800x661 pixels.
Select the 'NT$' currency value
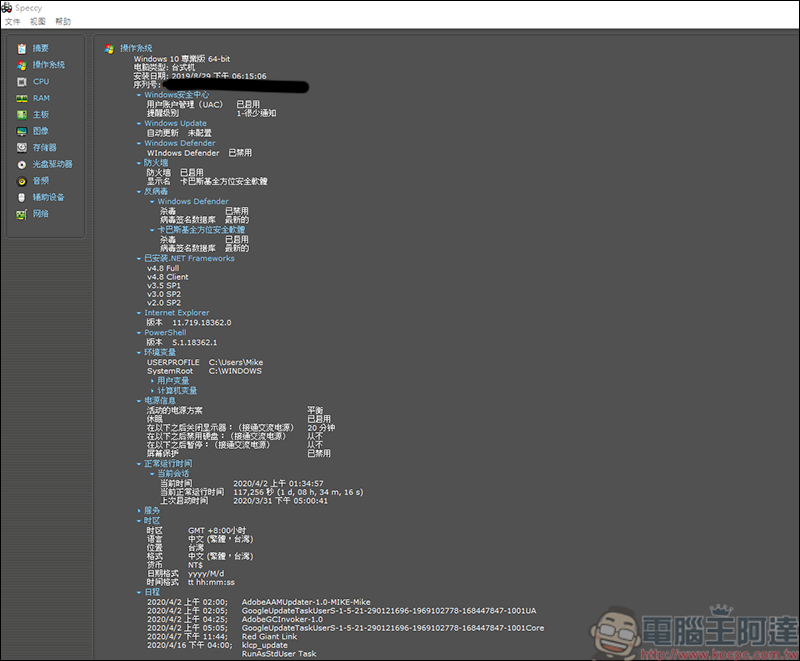point(195,565)
